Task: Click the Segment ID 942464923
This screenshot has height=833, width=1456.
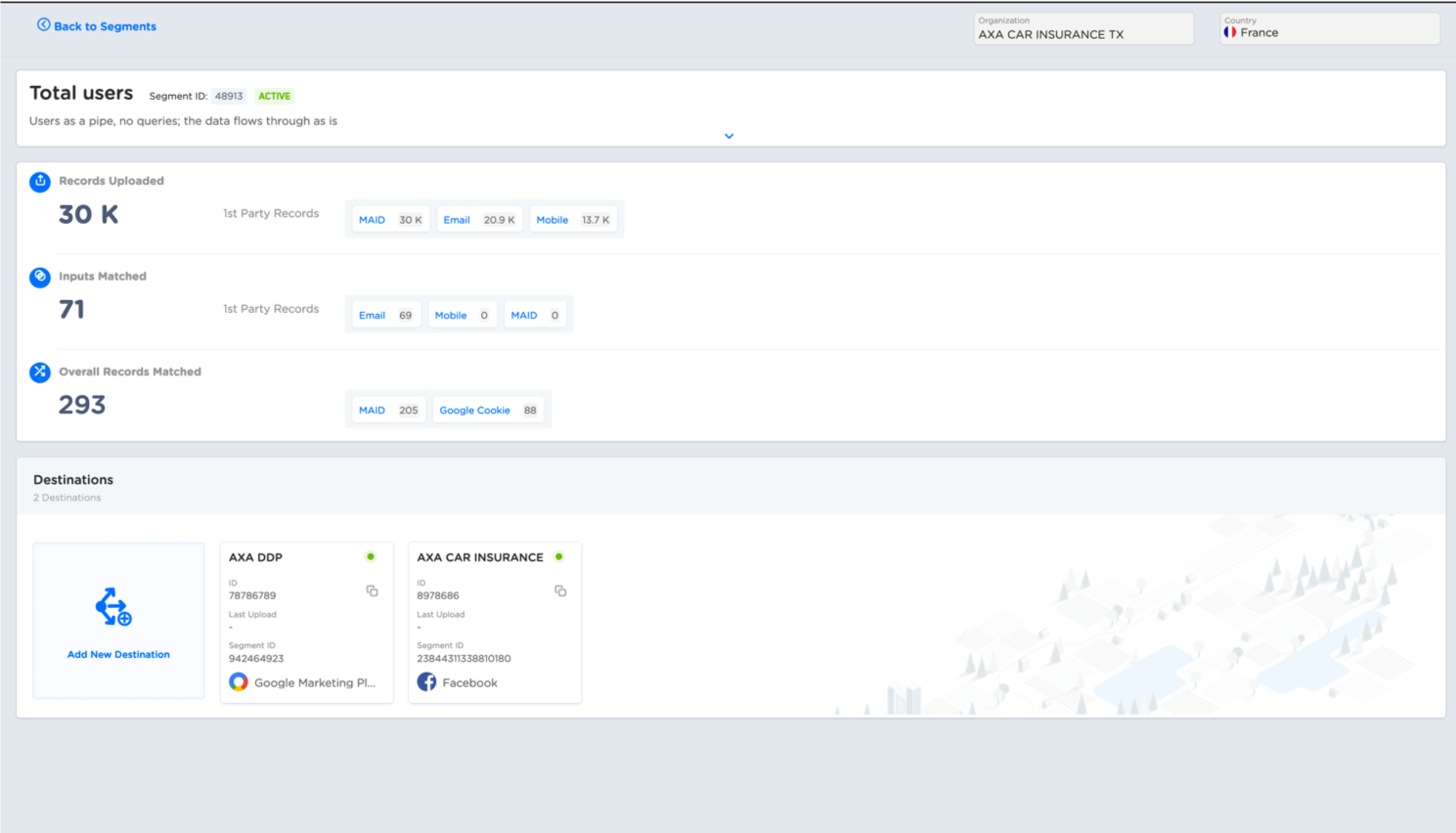Action: click(x=256, y=659)
